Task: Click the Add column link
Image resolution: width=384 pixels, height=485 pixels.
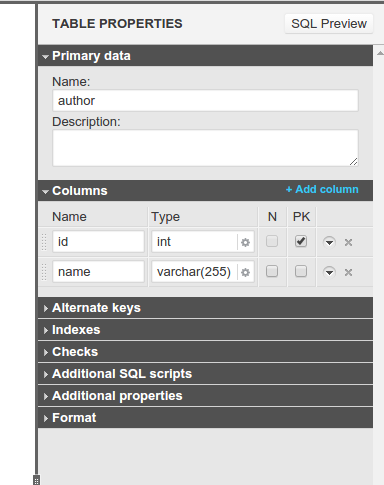Action: pos(322,189)
